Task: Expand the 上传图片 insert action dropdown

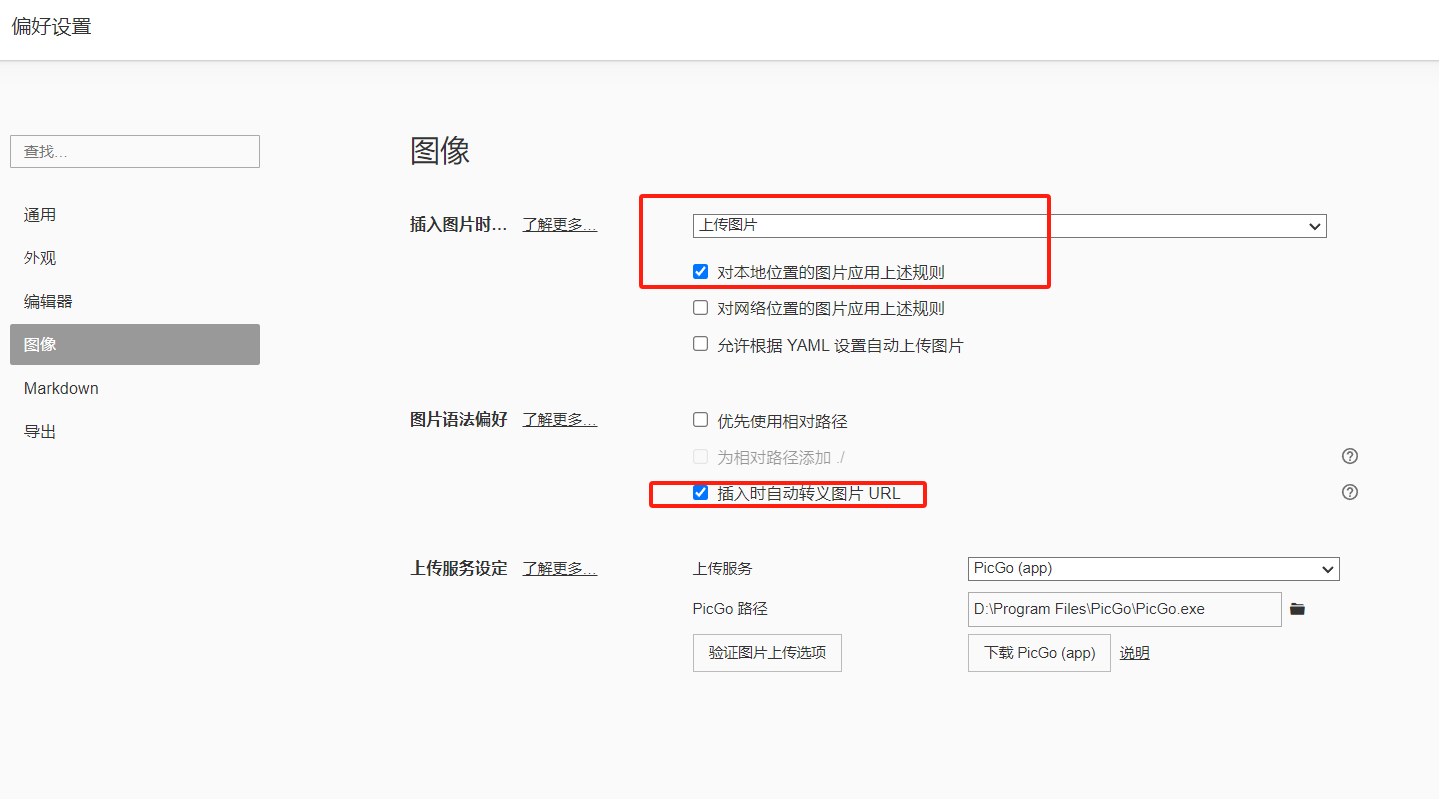Action: coord(1009,226)
